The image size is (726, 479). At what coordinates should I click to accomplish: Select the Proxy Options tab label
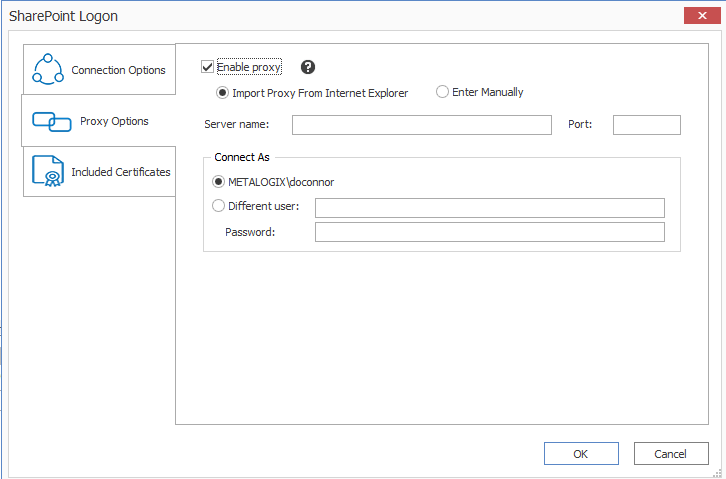coord(114,121)
